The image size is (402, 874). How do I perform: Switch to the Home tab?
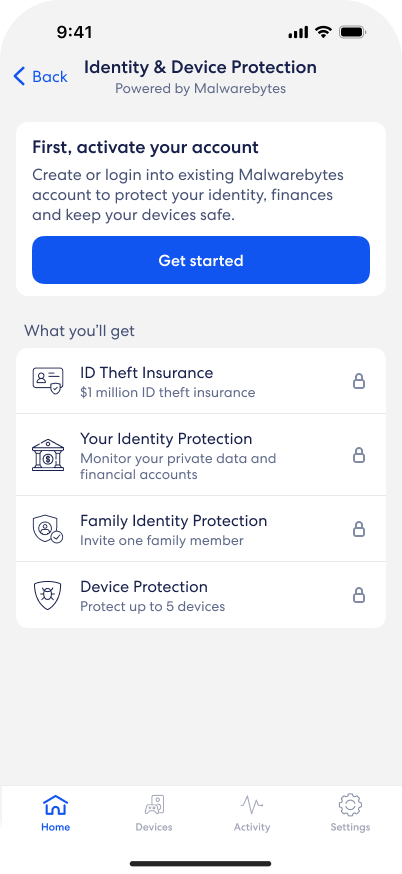[56, 813]
